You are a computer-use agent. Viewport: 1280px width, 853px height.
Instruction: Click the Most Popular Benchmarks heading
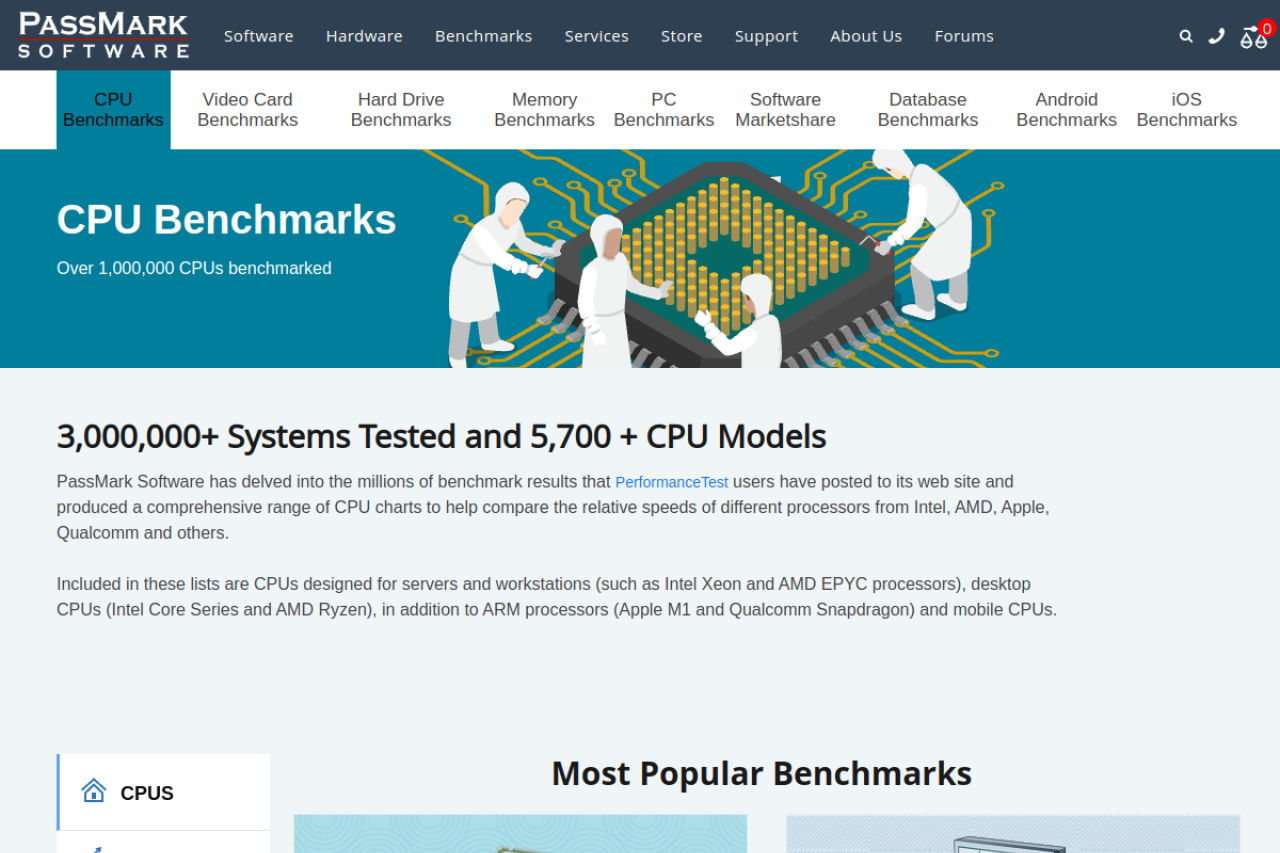coord(762,773)
